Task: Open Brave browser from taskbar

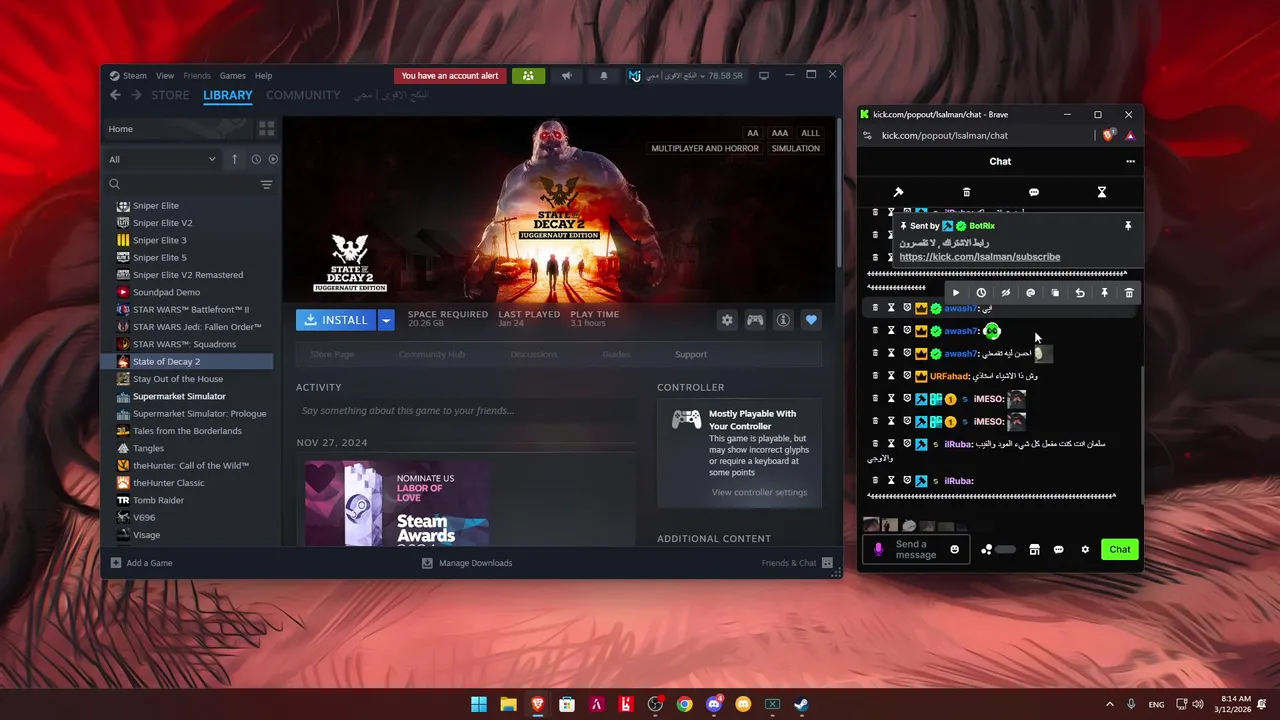Action: (x=538, y=704)
